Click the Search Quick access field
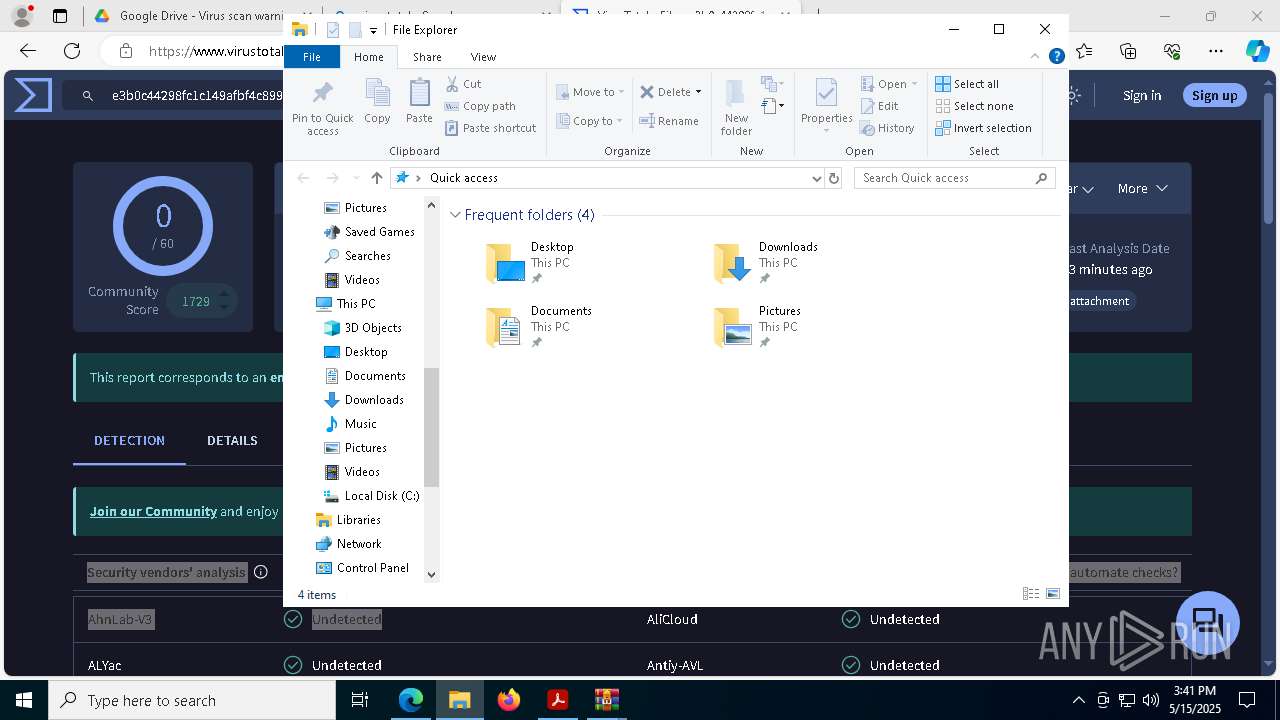Viewport: 1280px width, 720px height. 956,178
